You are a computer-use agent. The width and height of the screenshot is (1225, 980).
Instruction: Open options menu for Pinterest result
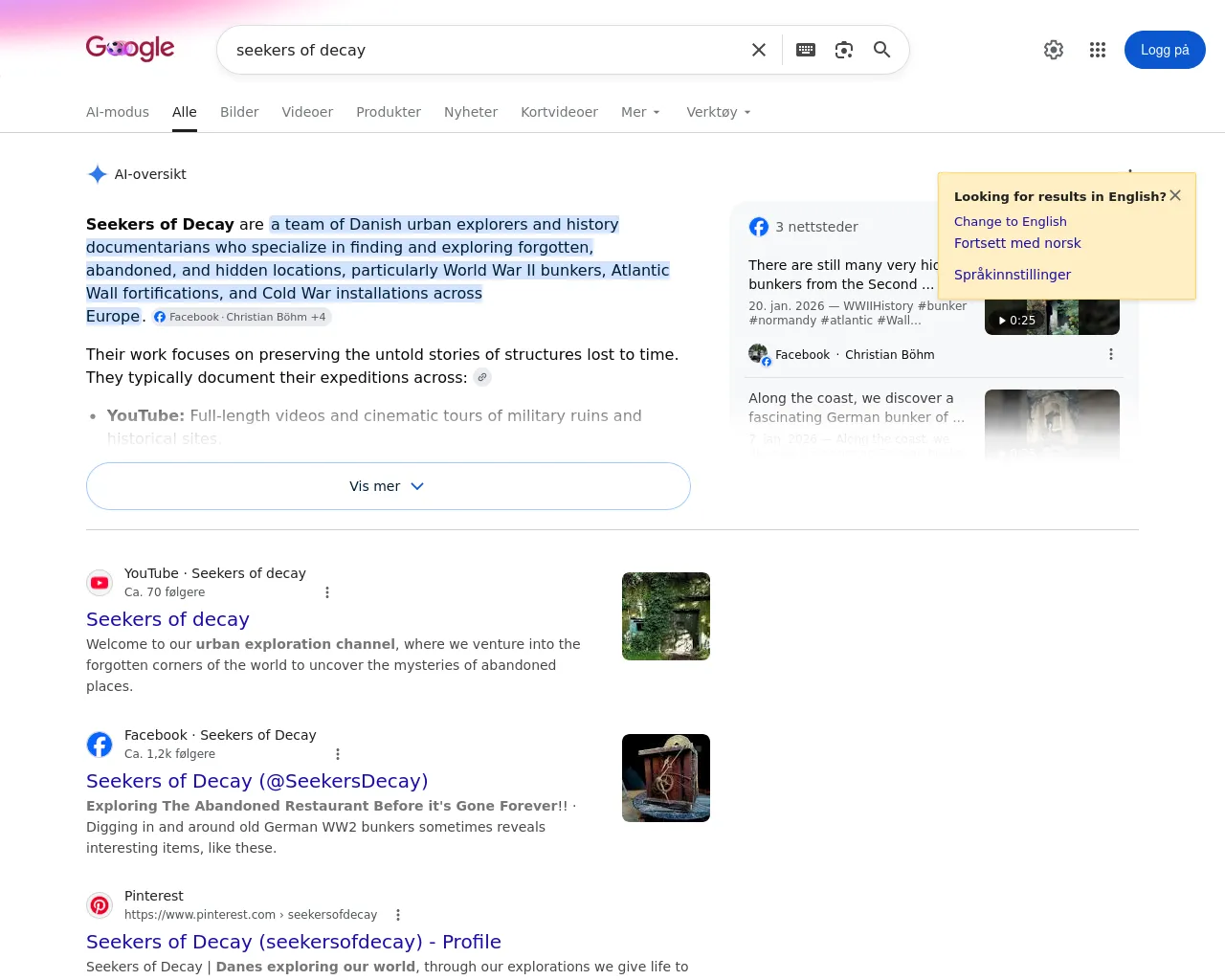click(398, 915)
